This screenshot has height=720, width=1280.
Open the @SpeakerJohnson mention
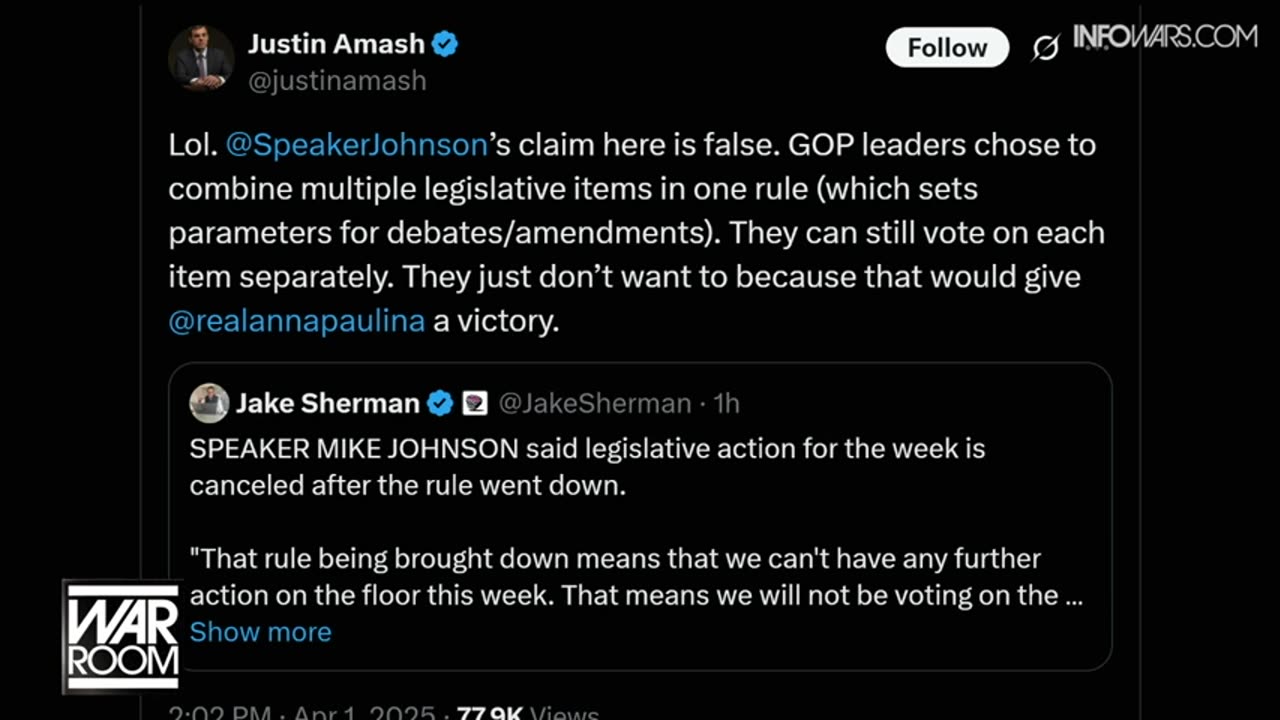tap(356, 145)
